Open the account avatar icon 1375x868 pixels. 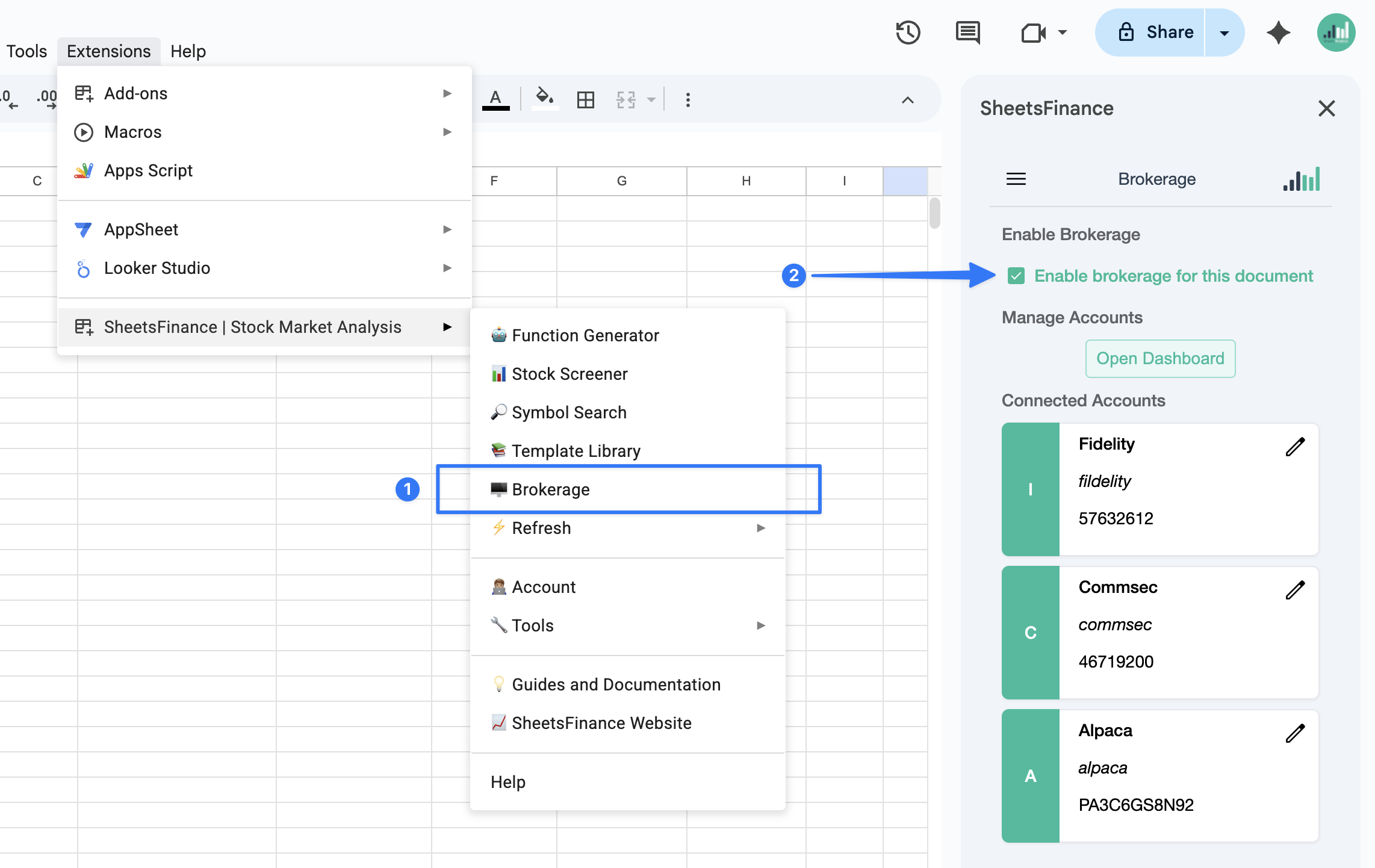(x=1336, y=33)
